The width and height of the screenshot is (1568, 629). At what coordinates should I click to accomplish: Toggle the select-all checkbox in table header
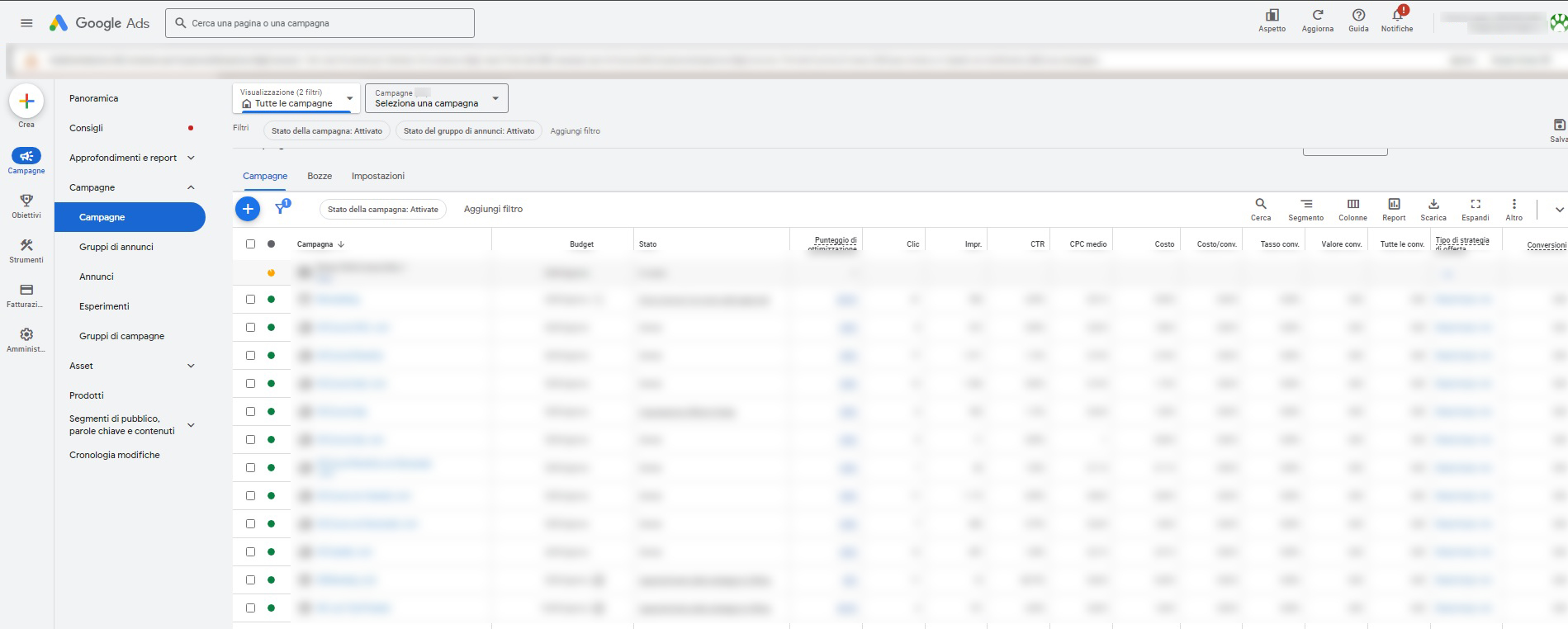[x=251, y=244]
